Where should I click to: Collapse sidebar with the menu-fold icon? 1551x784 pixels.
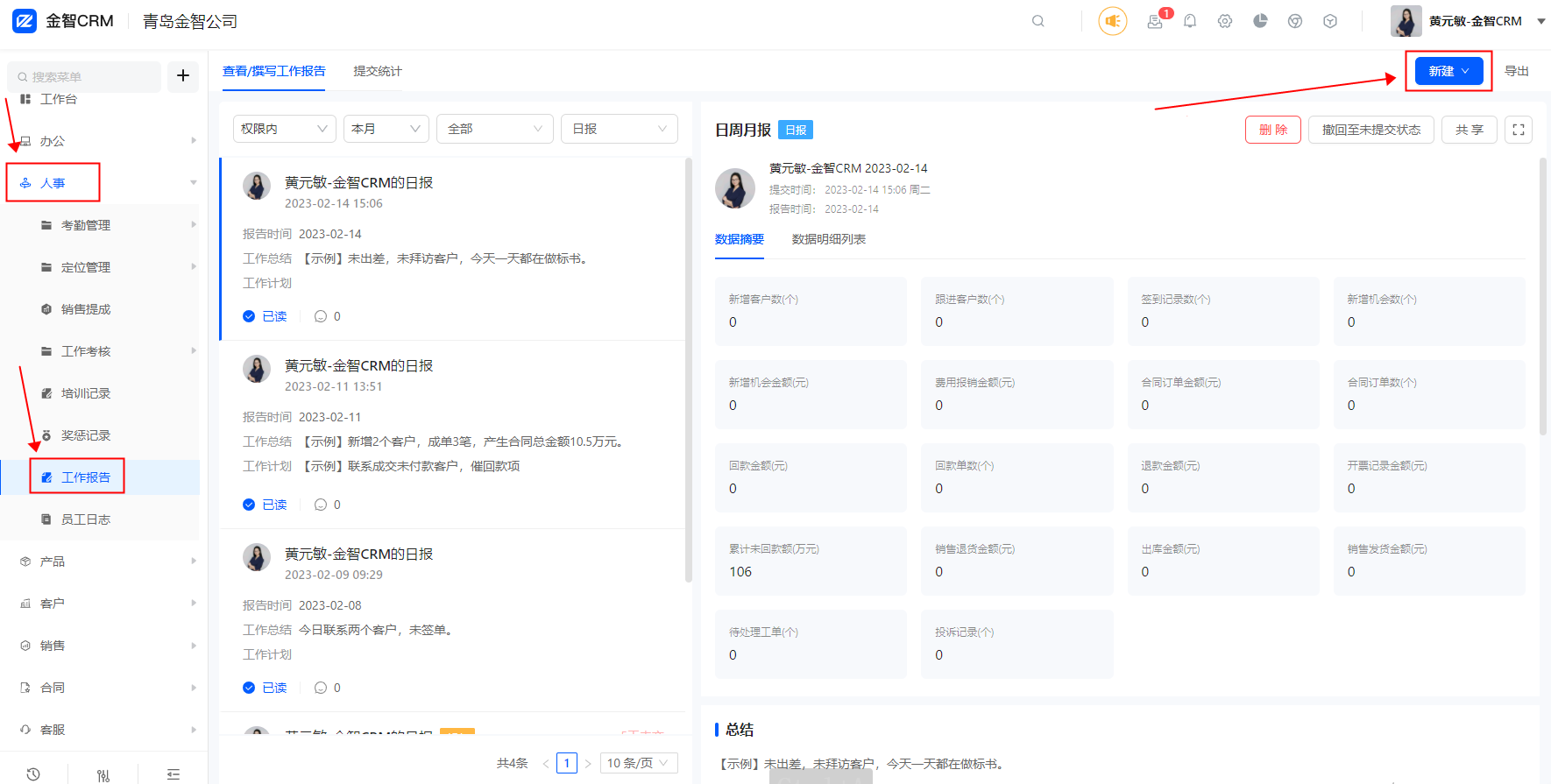pos(174,774)
